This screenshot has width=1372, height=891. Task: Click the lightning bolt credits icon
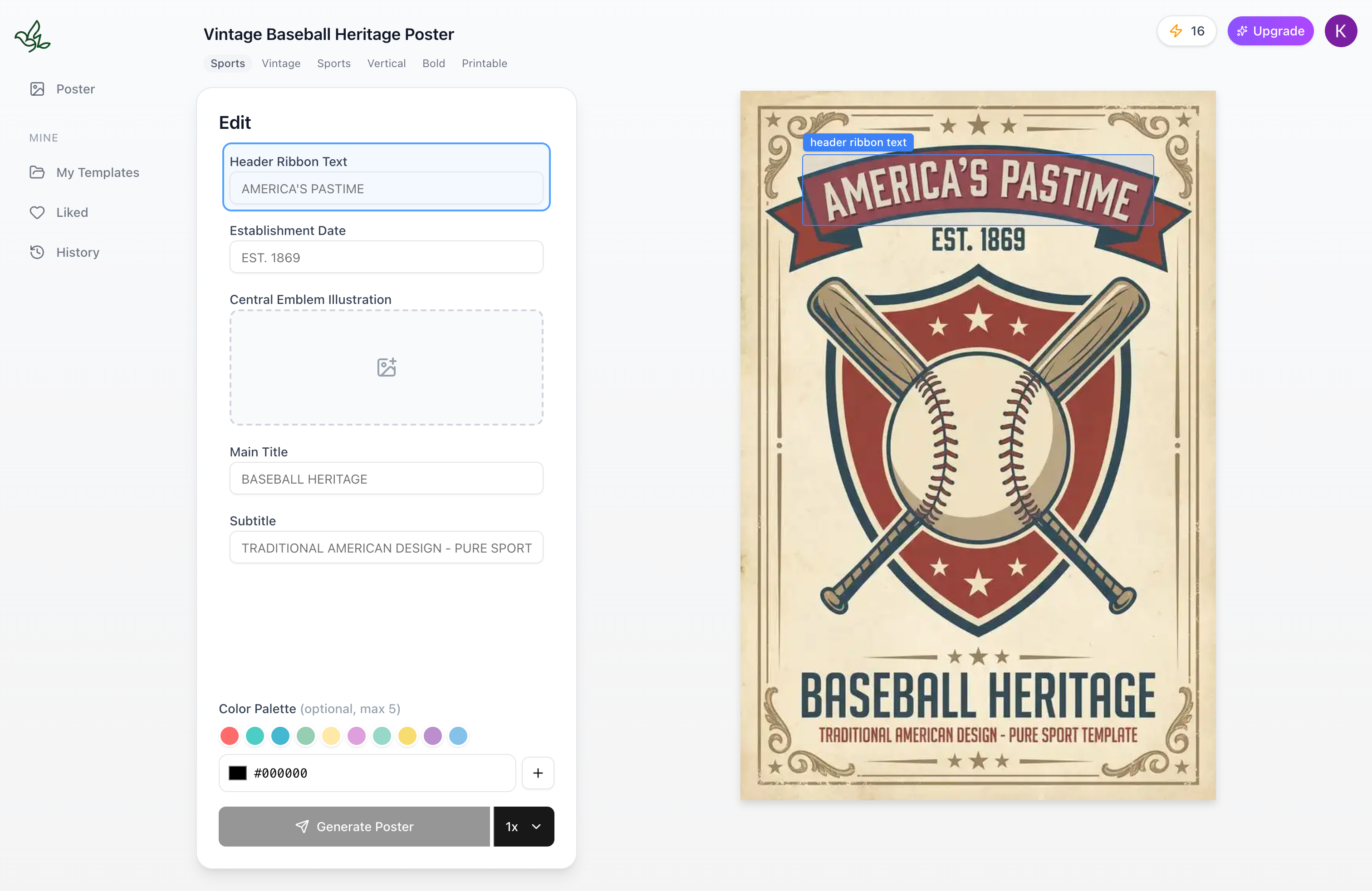point(1176,31)
